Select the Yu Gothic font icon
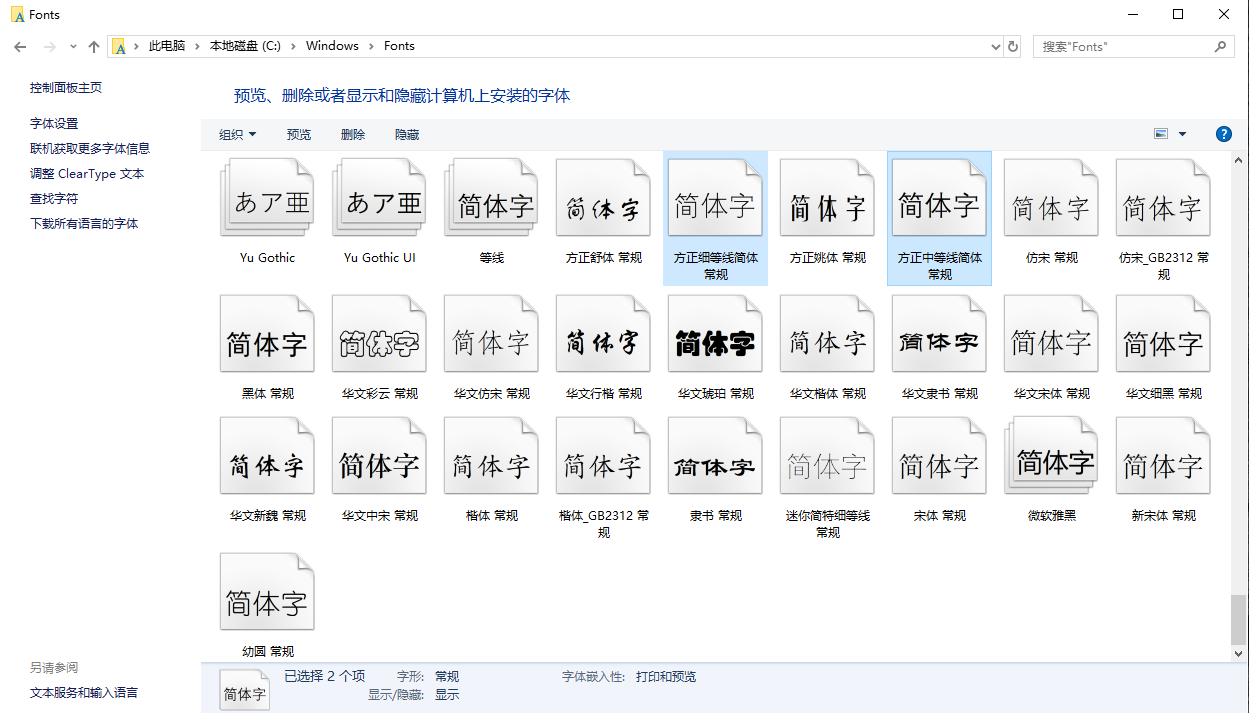The image size is (1249, 713). click(267, 198)
